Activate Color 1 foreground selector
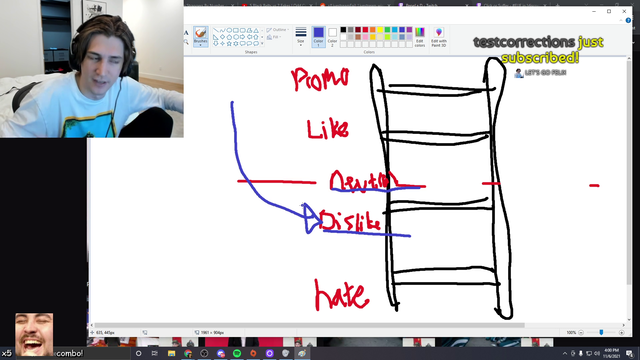This screenshot has height=360, width=640. pos(319,37)
